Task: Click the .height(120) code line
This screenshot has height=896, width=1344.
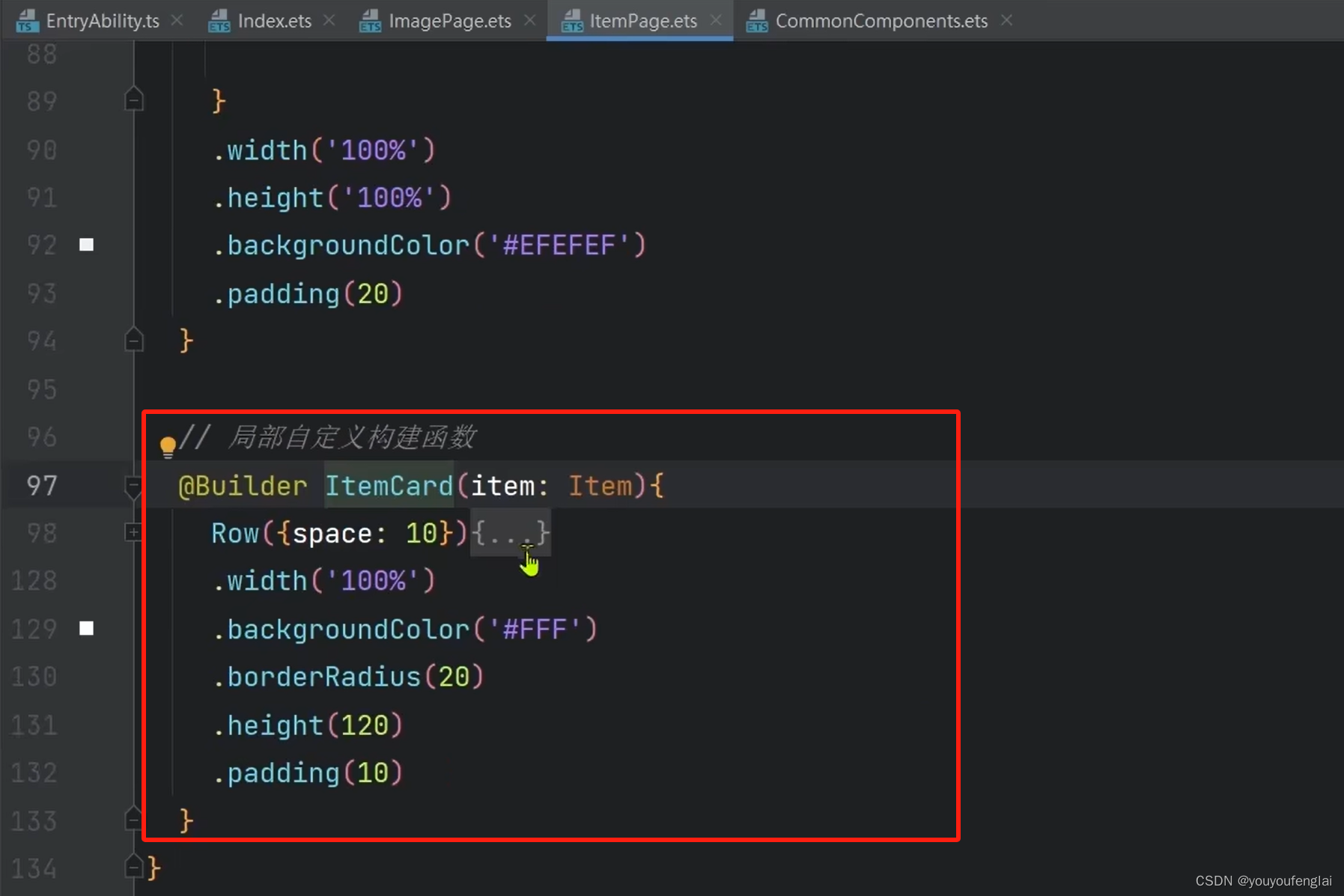Action: pyautogui.click(x=308, y=725)
